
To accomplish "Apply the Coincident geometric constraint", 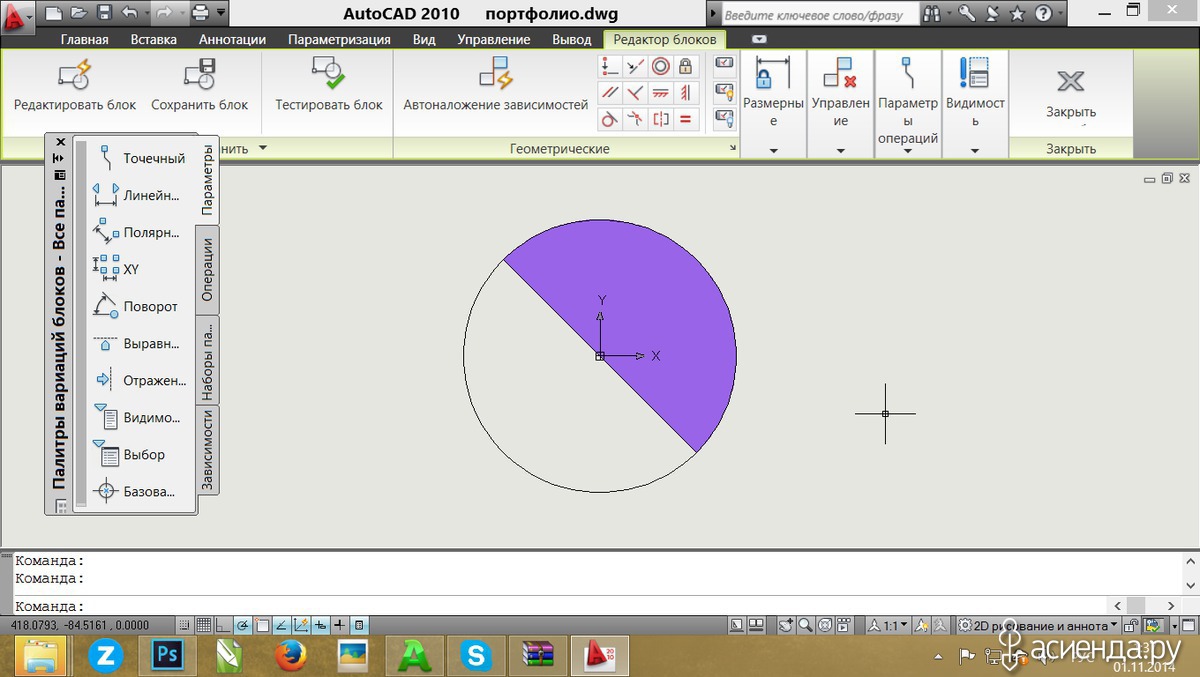I will tap(610, 67).
